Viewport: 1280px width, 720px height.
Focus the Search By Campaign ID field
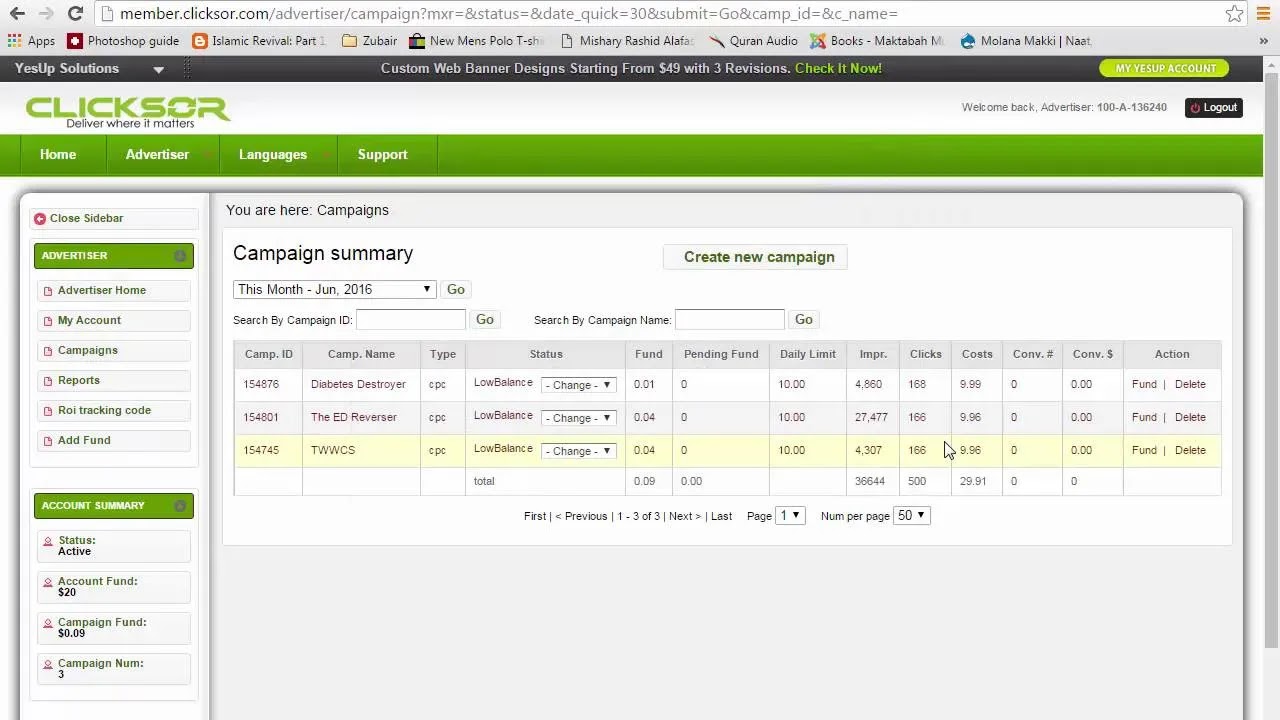coord(411,319)
